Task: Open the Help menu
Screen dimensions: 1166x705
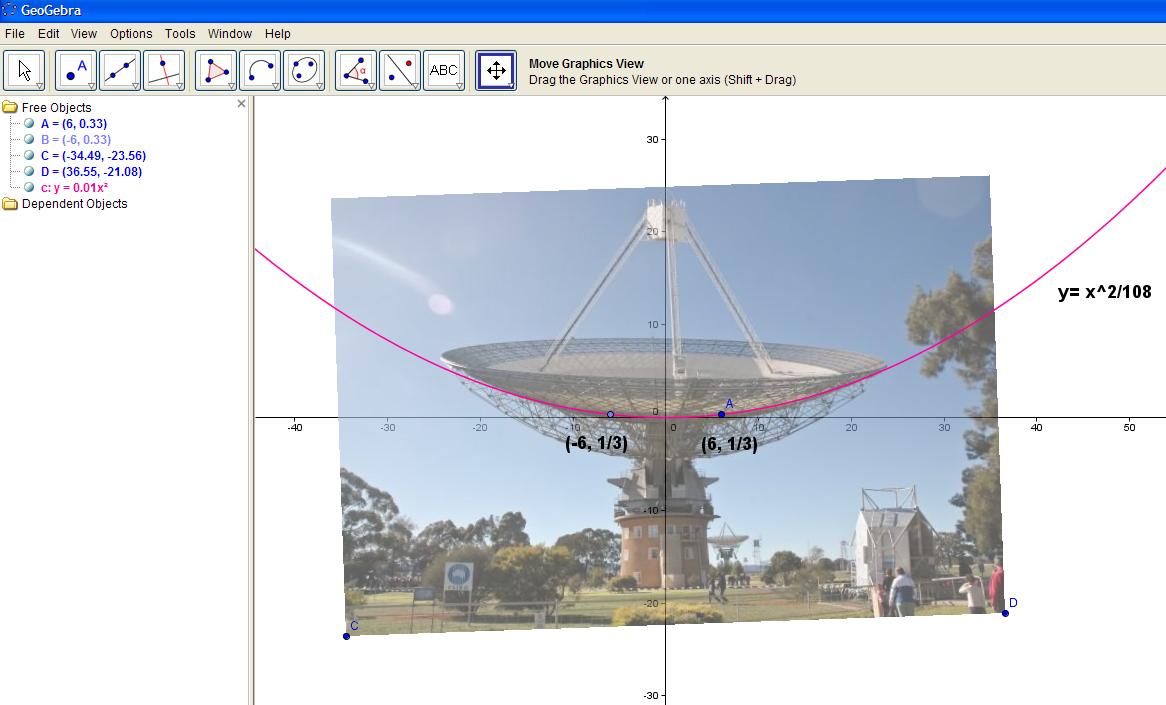Action: tap(277, 33)
